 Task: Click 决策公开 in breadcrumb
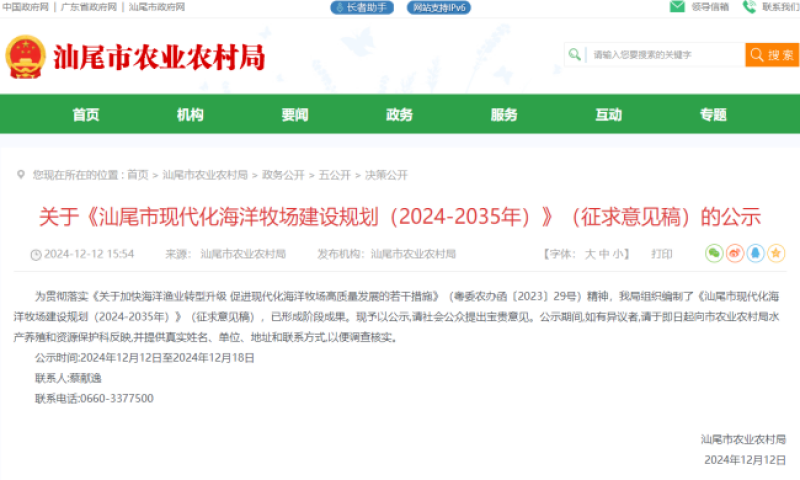pyautogui.click(x=386, y=175)
